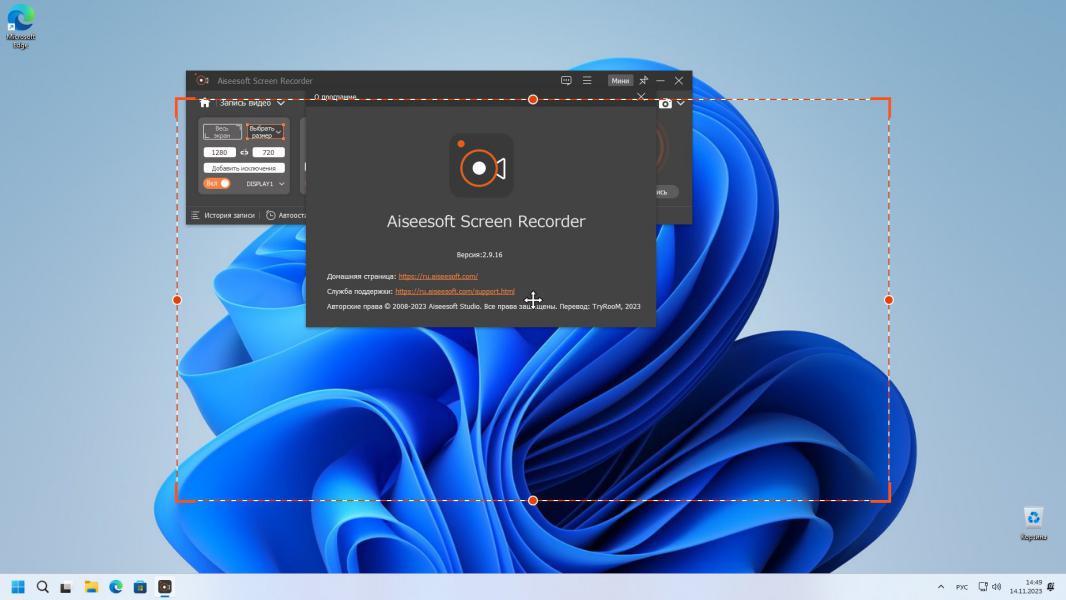Viewport: 1066px width, 600px height.
Task: Click the Recycle Bin desktop icon
Action: click(x=1033, y=524)
